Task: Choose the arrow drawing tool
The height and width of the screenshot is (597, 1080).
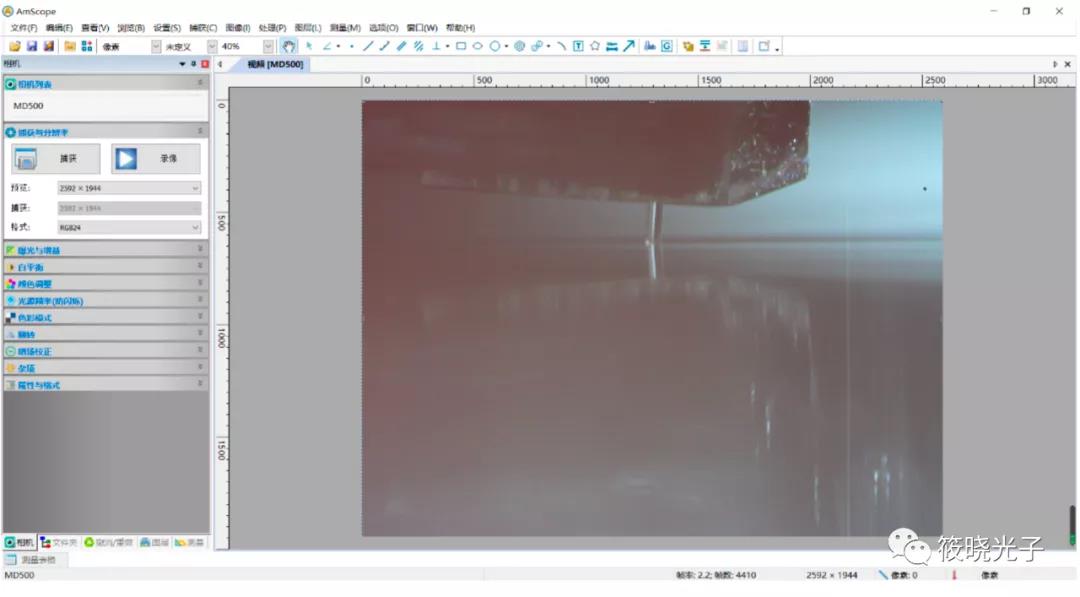Action: (x=628, y=46)
